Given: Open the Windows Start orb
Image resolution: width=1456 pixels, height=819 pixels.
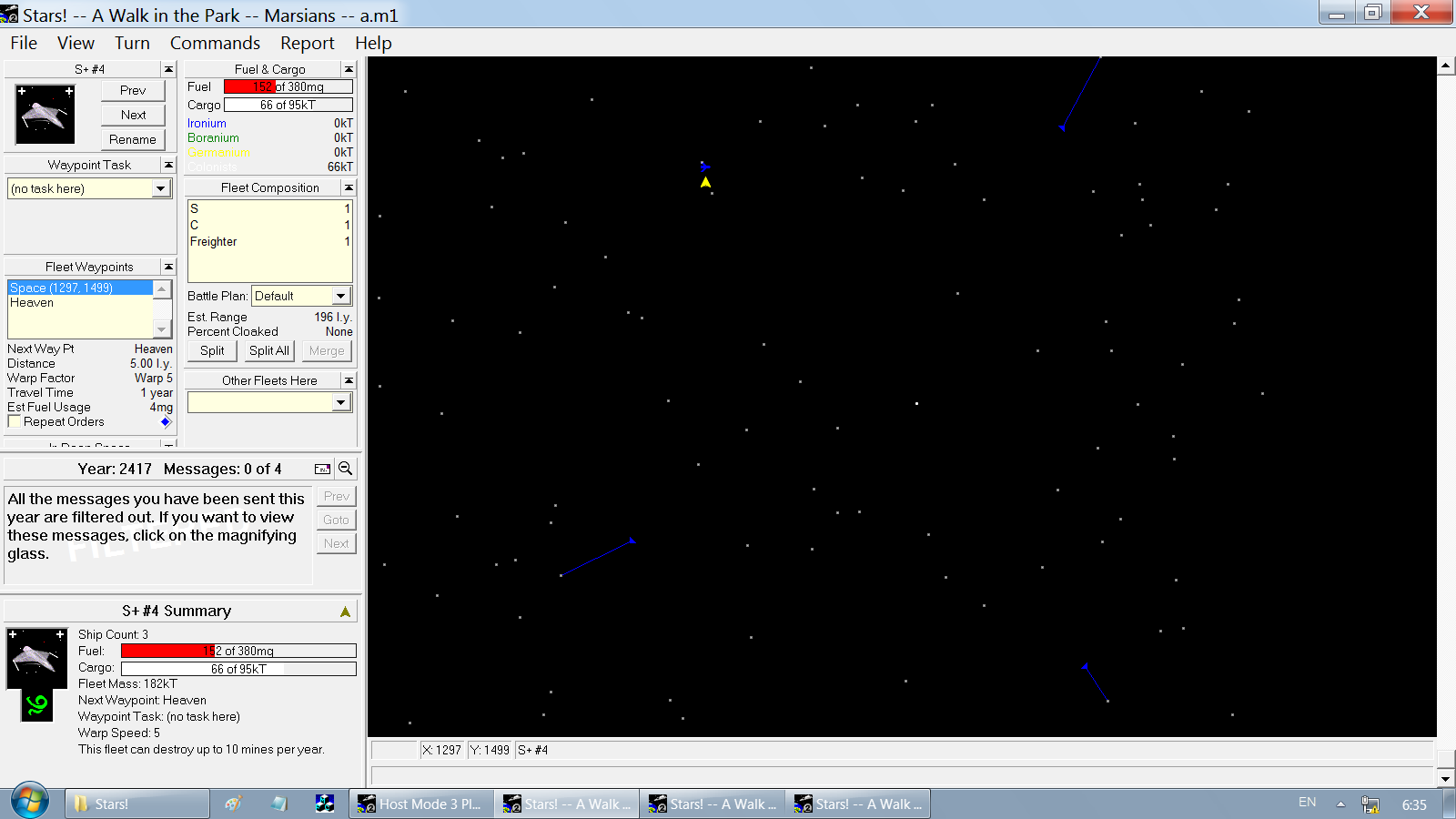Looking at the screenshot, I should pyautogui.click(x=30, y=802).
